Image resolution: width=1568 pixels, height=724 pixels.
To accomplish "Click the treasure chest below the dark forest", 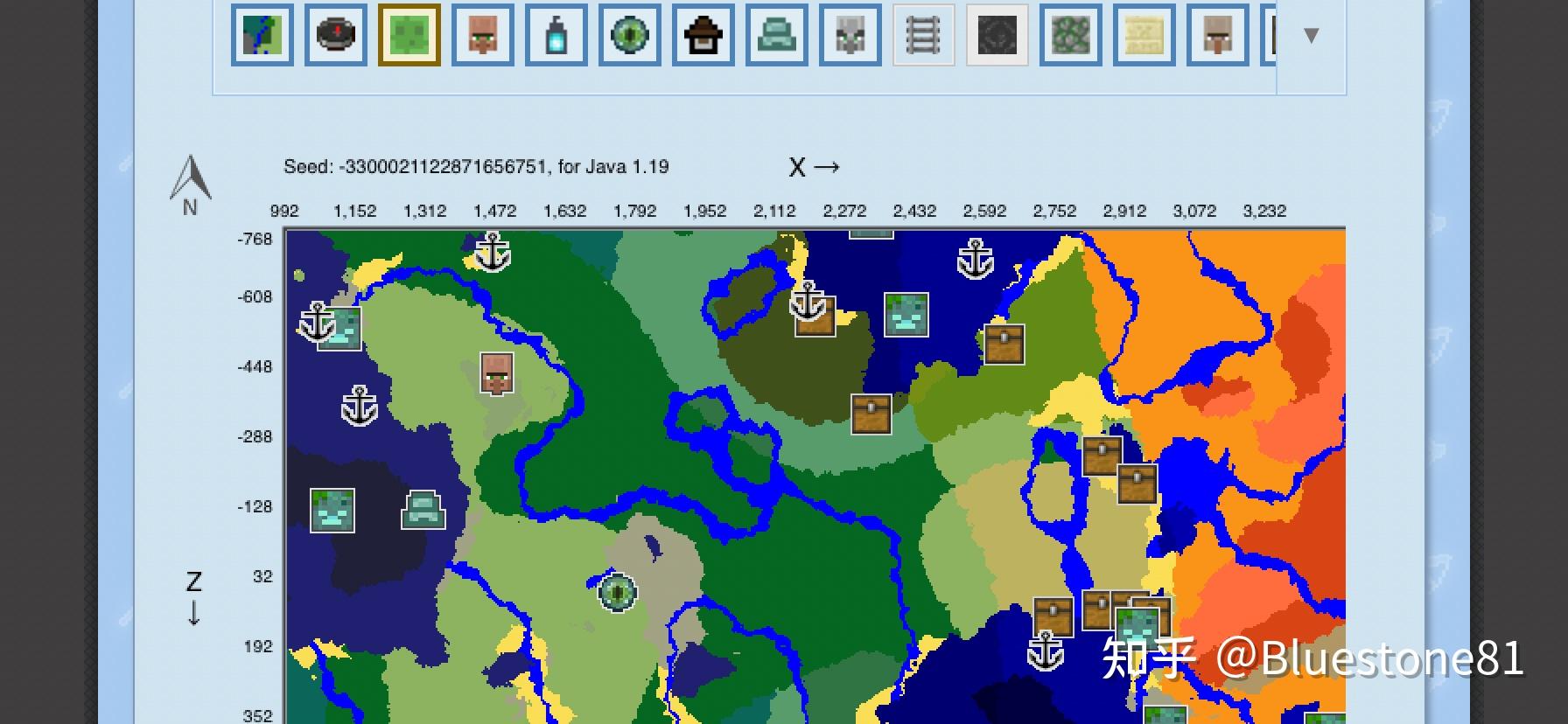I will tap(871, 414).
